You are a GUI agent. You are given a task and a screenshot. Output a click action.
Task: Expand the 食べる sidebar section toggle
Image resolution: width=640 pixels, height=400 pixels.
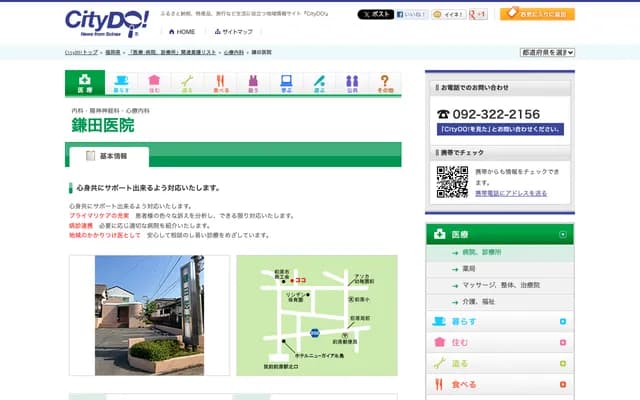click(563, 384)
